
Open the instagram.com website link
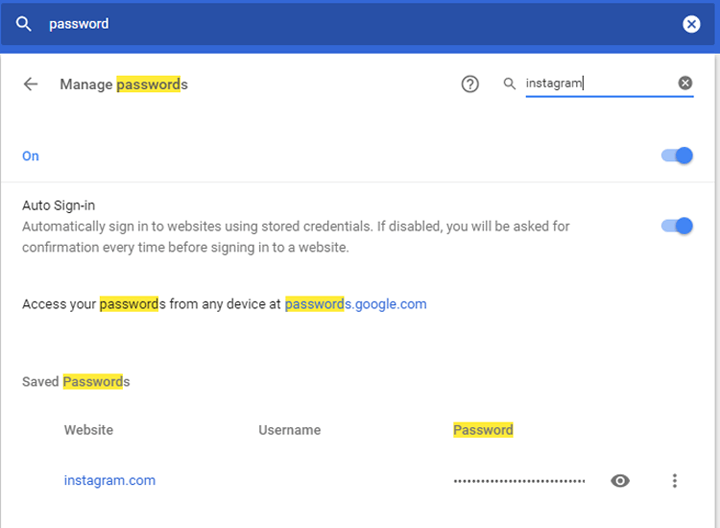pyautogui.click(x=110, y=480)
